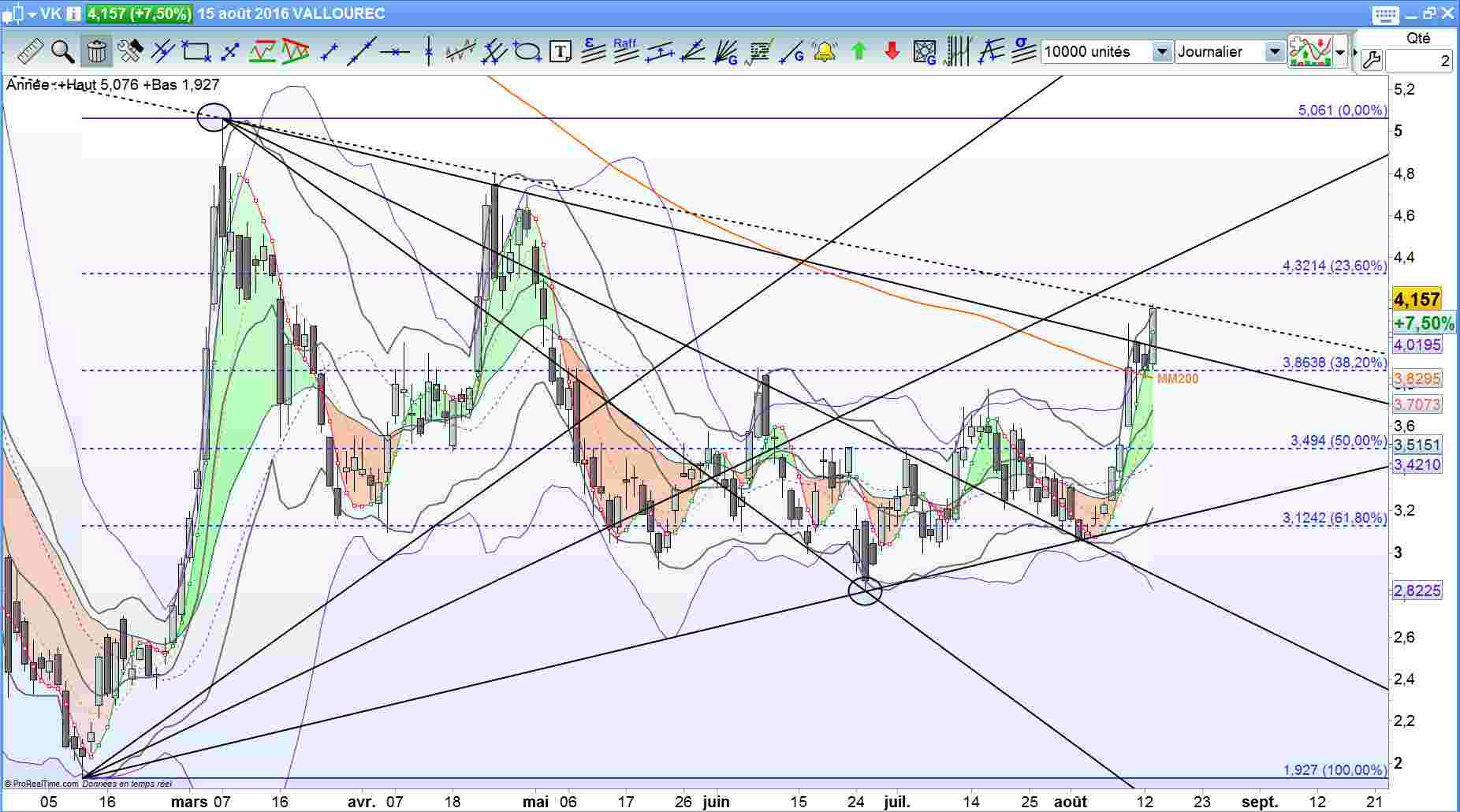Image resolution: width=1460 pixels, height=812 pixels.
Task: Insert a green up arrow marker
Action: [x=858, y=52]
